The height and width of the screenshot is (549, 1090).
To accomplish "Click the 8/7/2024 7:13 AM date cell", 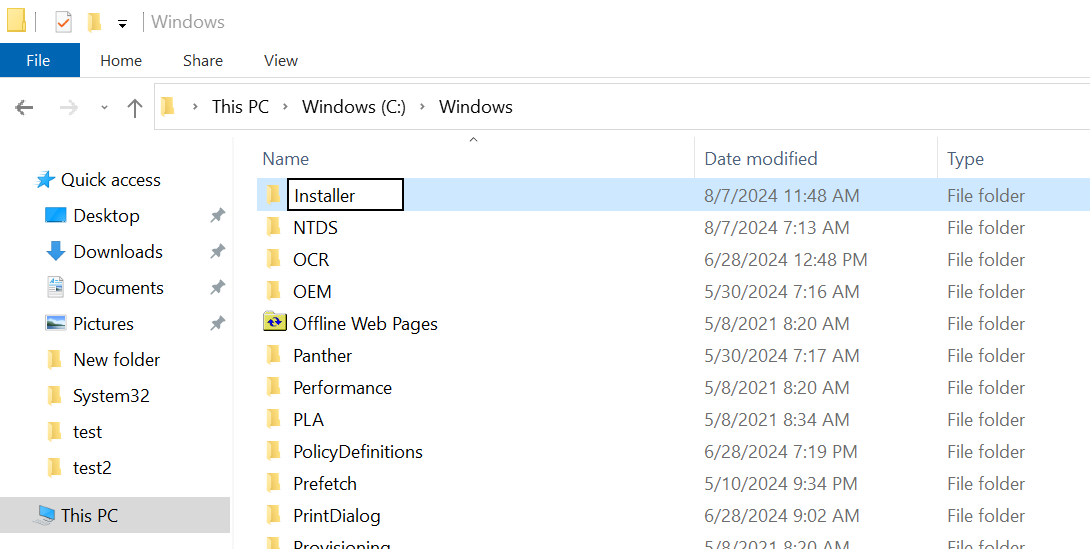I will point(776,227).
